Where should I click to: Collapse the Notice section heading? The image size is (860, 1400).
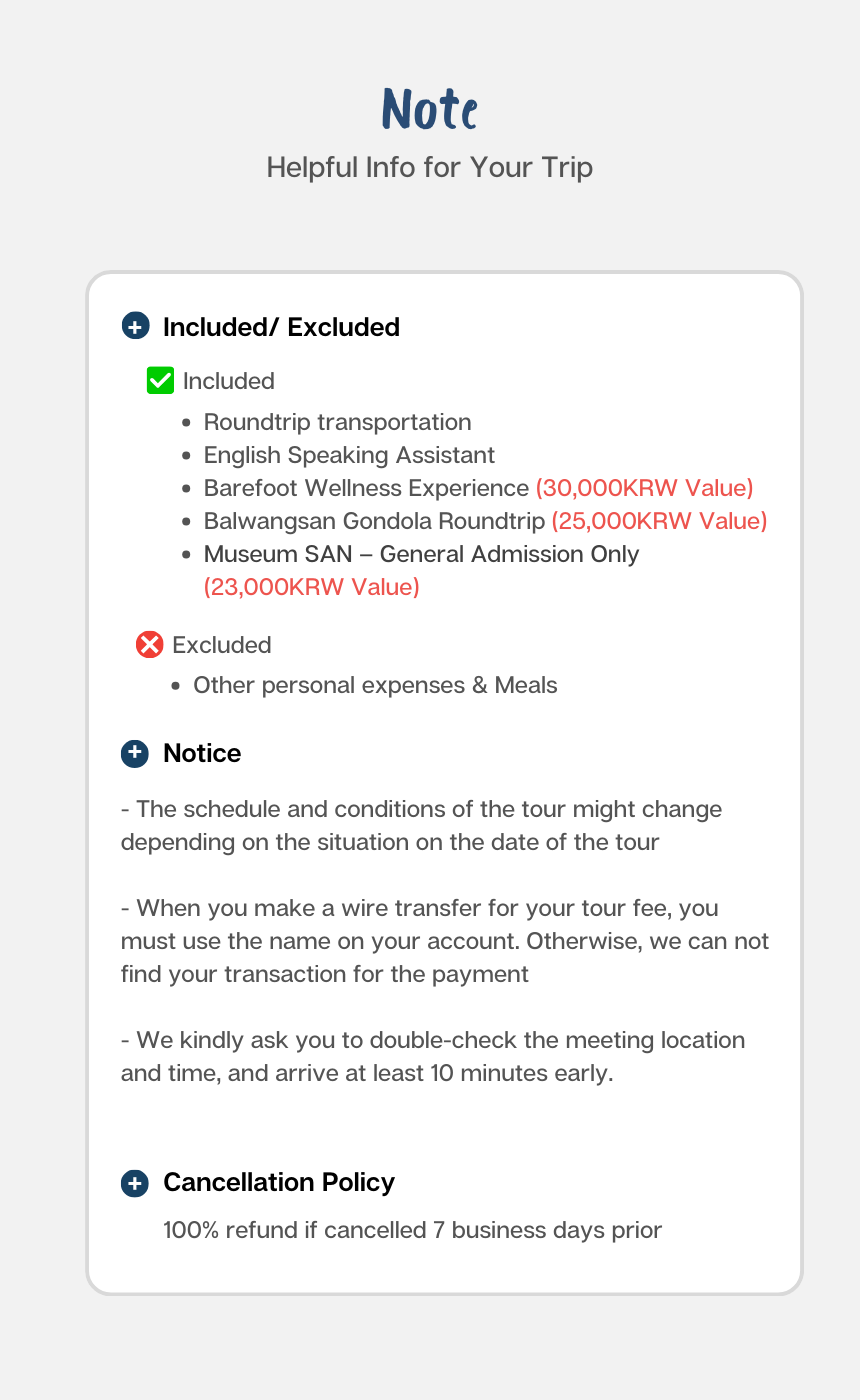[202, 754]
